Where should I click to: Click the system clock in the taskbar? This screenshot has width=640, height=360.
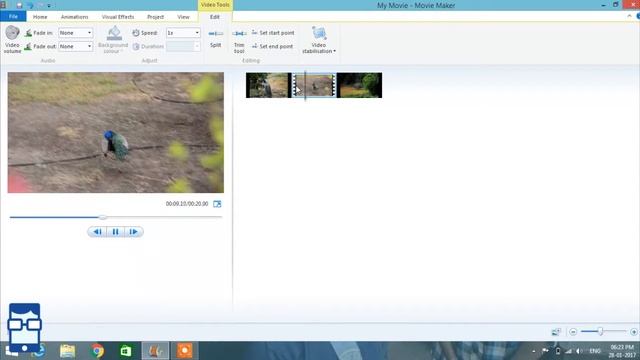coord(622,351)
